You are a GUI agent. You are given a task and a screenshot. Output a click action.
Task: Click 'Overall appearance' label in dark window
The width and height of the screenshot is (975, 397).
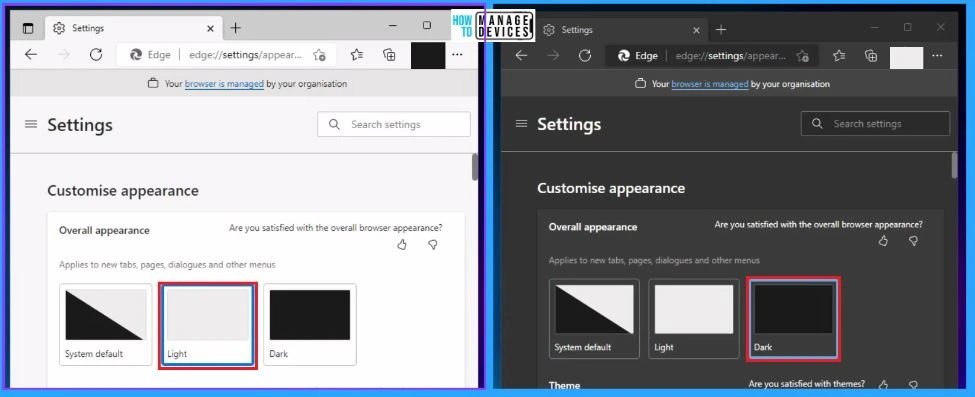pyautogui.click(x=593, y=227)
